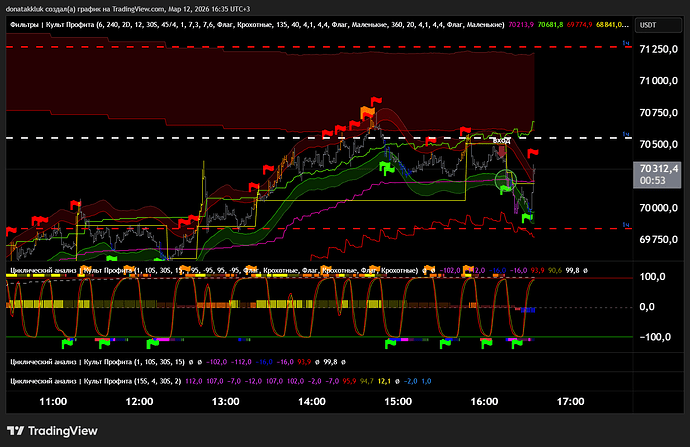Click the 71 250,0 price scale label

coord(659,49)
